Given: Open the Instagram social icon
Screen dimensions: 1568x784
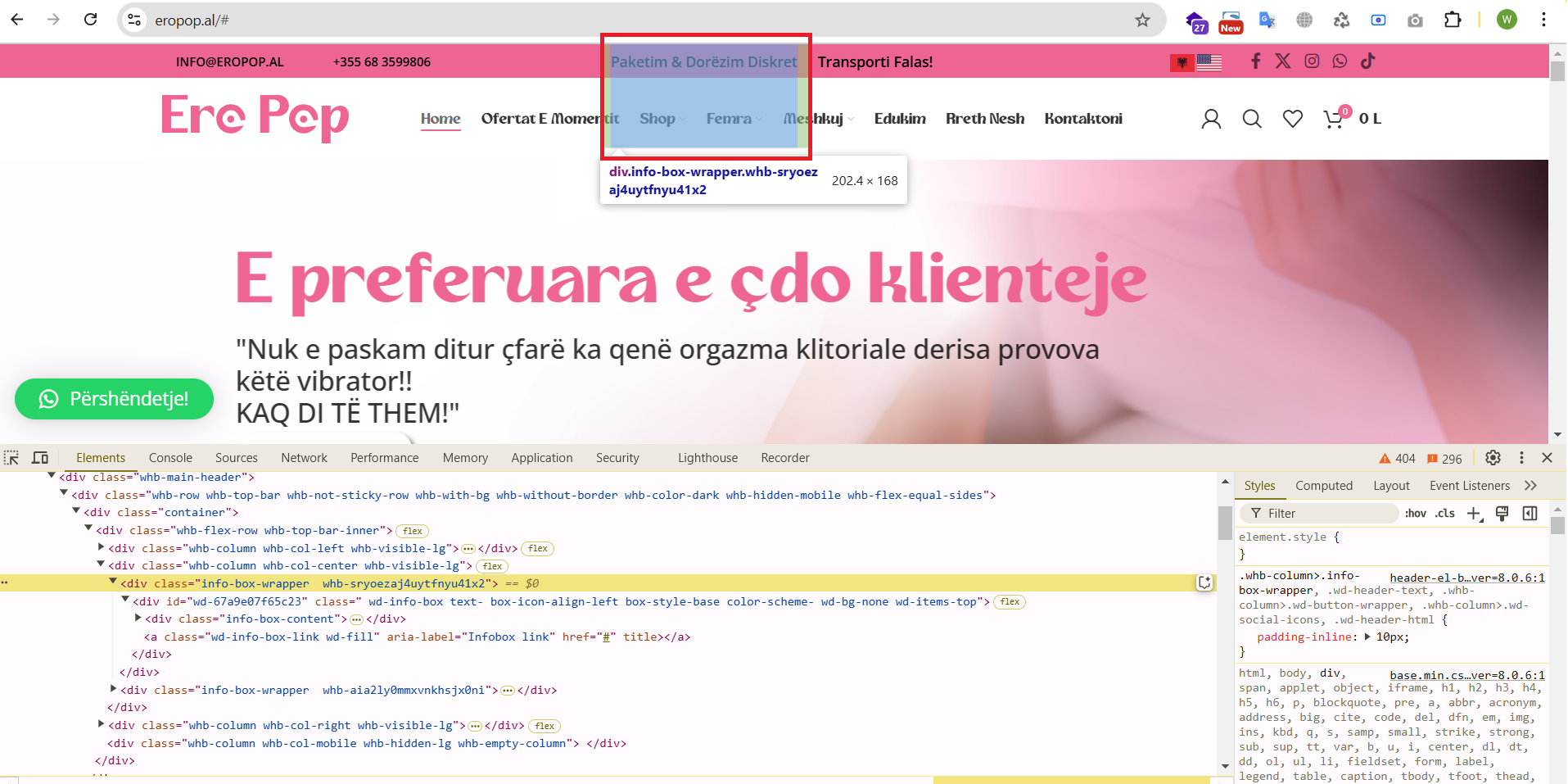Looking at the screenshot, I should (1312, 61).
